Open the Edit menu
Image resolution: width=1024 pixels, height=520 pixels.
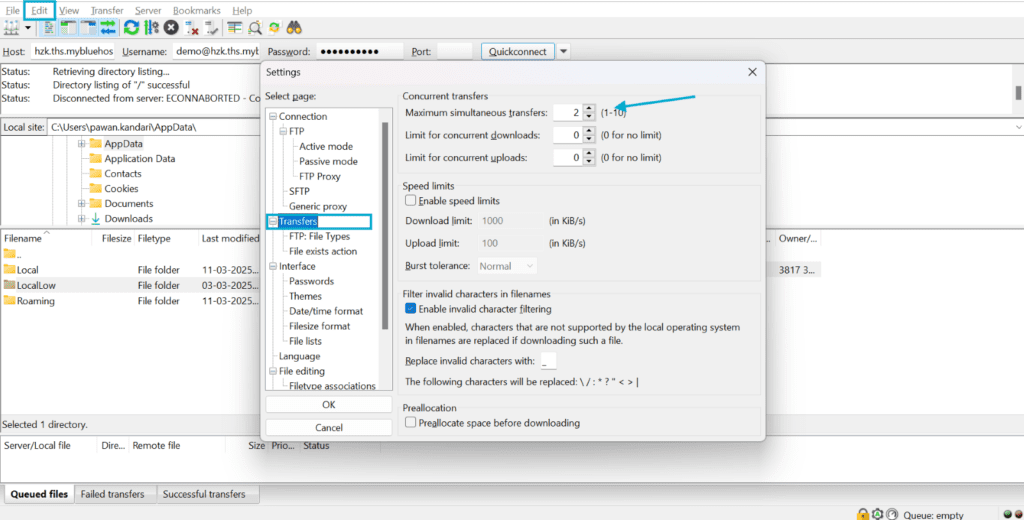pos(39,10)
